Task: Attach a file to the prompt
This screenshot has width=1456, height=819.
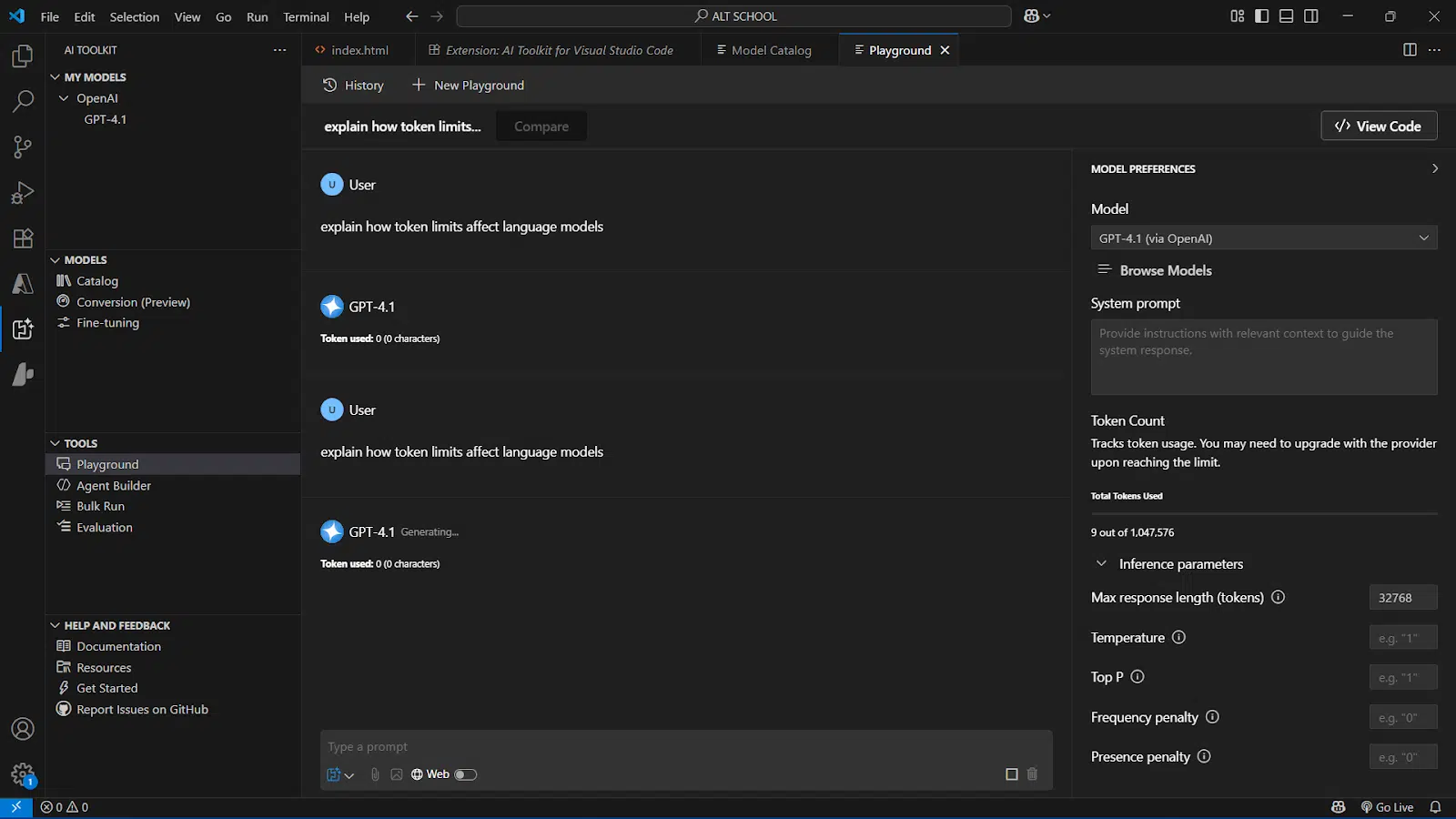Action: point(375,774)
